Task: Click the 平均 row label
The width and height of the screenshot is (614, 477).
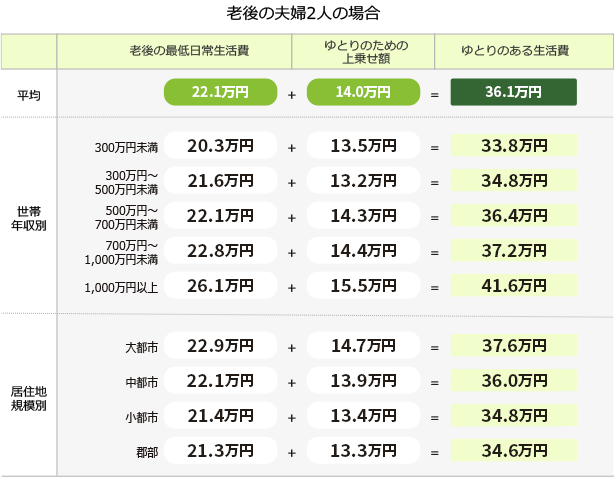Action: pos(29,95)
